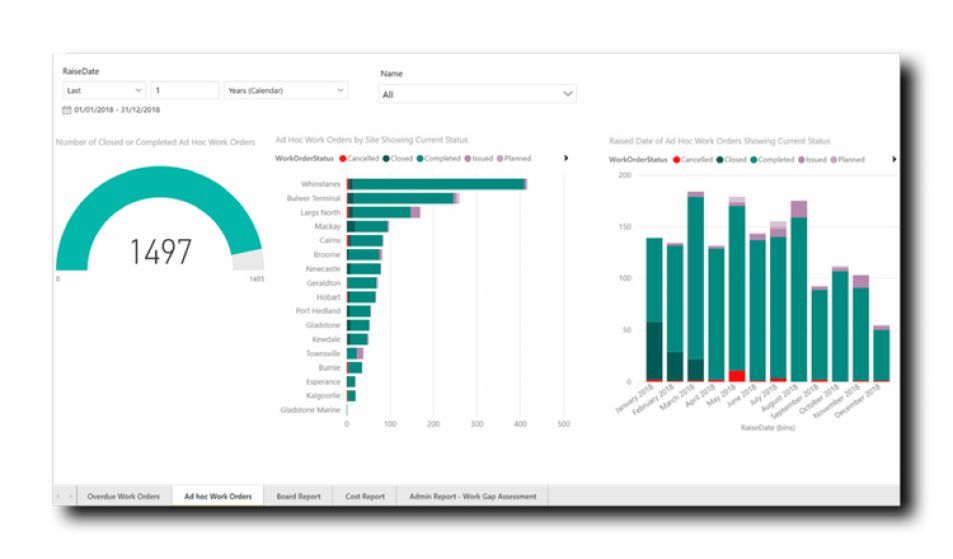This screenshot has width=953, height=559.
Task: Open the 'Last' relative date dropdown
Action: tap(104, 90)
